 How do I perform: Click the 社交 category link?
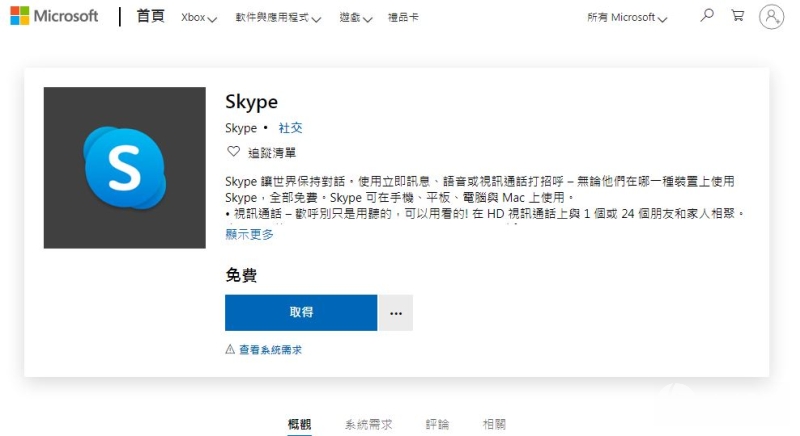click(x=290, y=128)
